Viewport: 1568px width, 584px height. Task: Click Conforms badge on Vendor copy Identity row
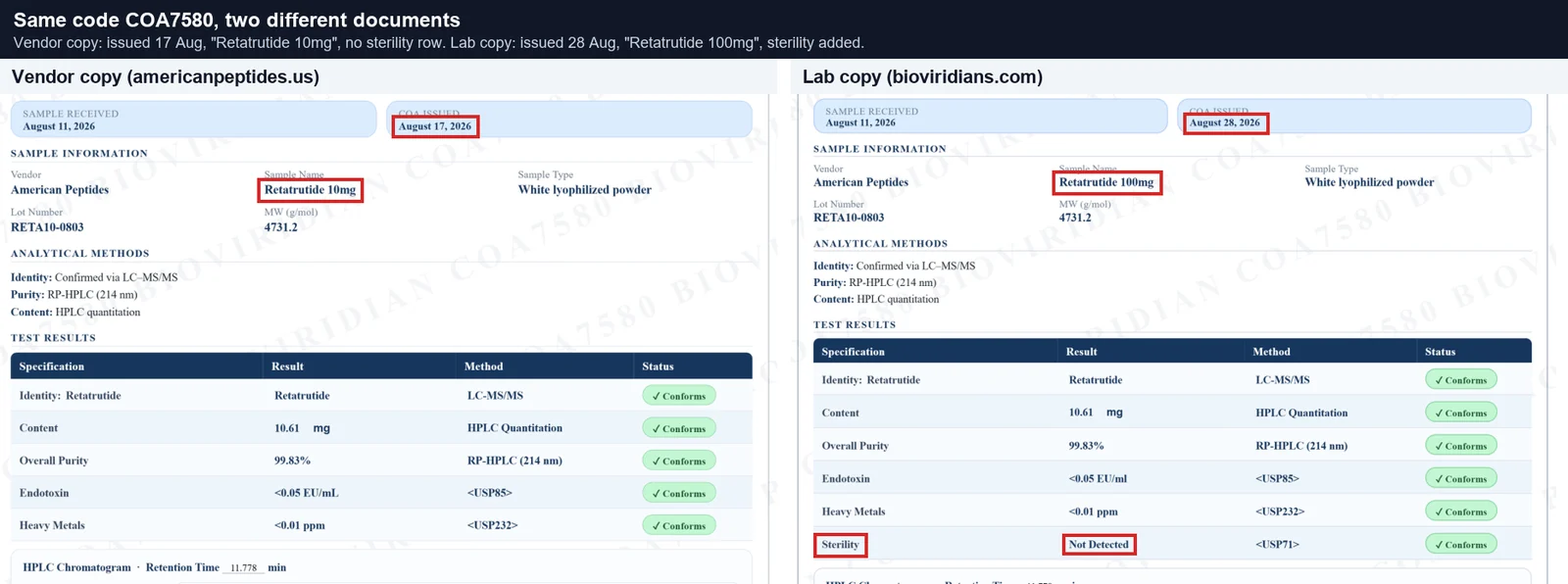click(x=679, y=396)
